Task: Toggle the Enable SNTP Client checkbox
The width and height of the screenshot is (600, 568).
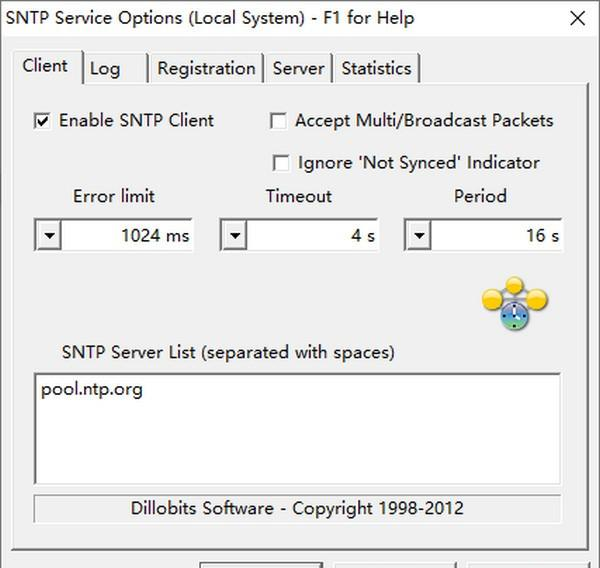Action: click(42, 121)
